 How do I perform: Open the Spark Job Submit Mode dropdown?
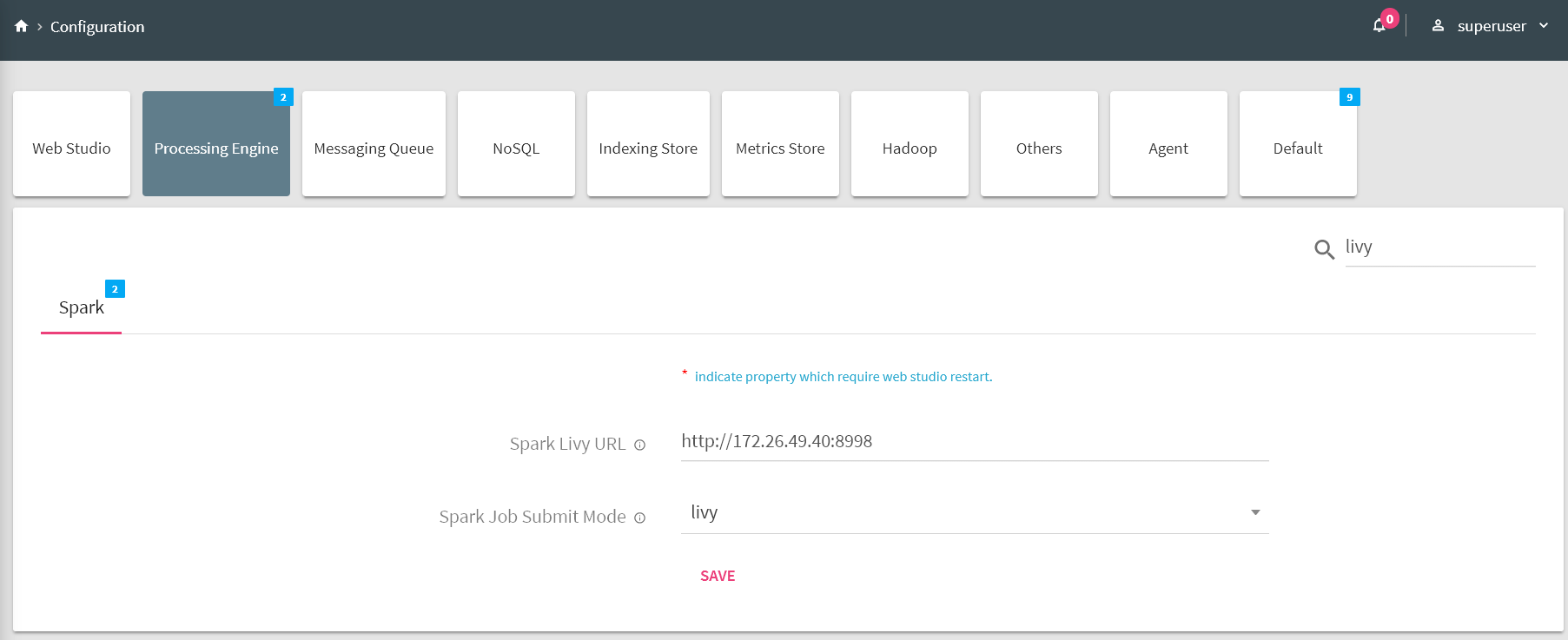pyautogui.click(x=975, y=513)
